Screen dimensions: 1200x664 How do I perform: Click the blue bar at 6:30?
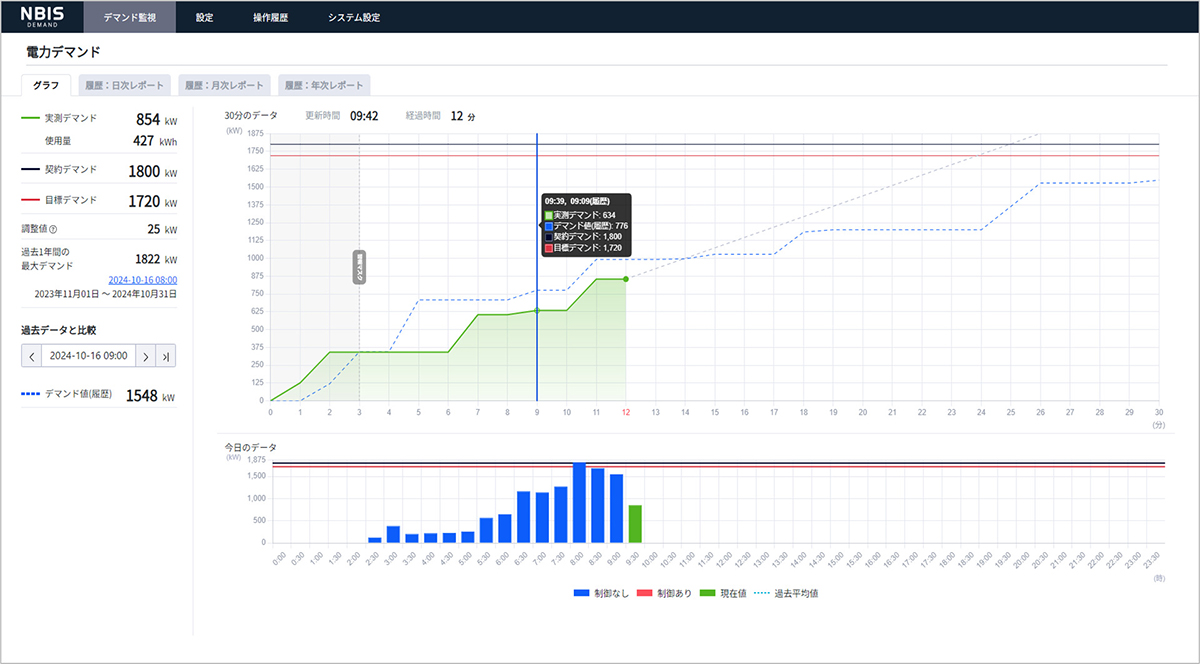[523, 517]
